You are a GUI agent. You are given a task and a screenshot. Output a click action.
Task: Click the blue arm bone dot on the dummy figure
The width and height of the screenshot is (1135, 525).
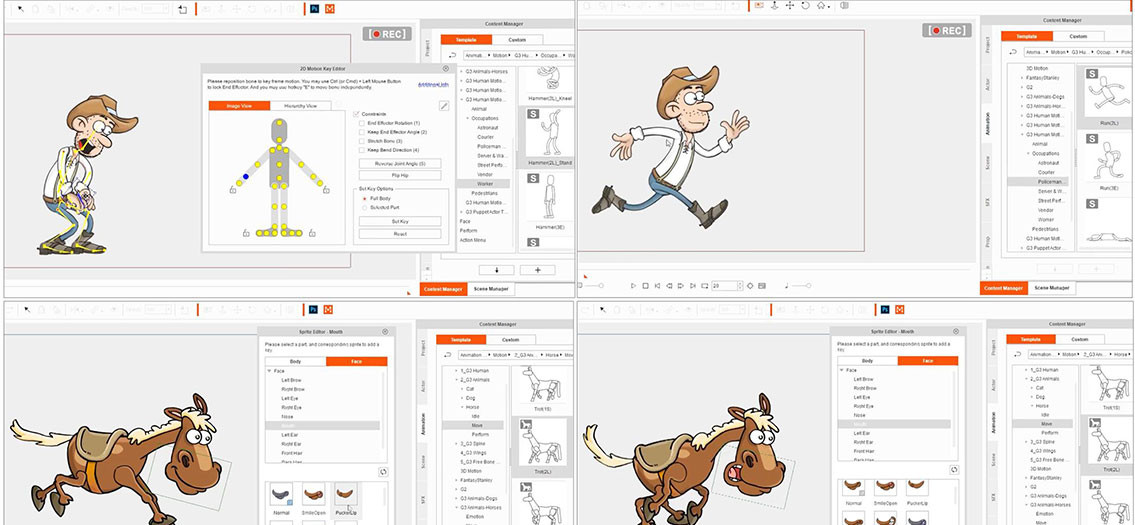246,176
